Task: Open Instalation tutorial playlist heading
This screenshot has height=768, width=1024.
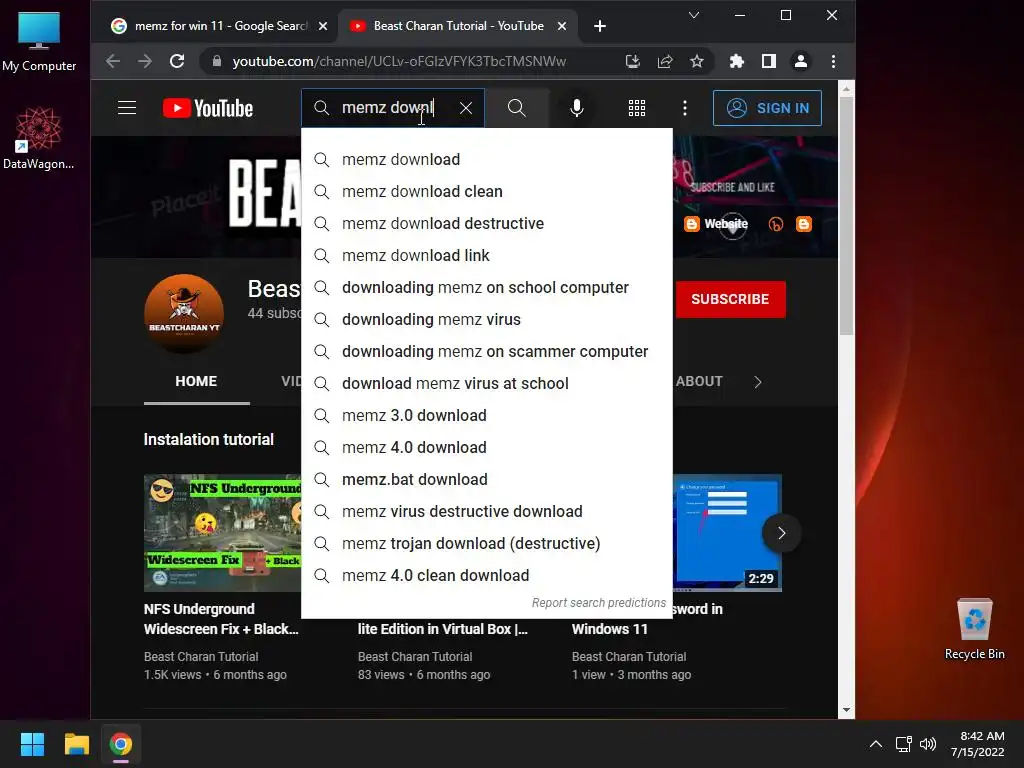Action: (209, 440)
